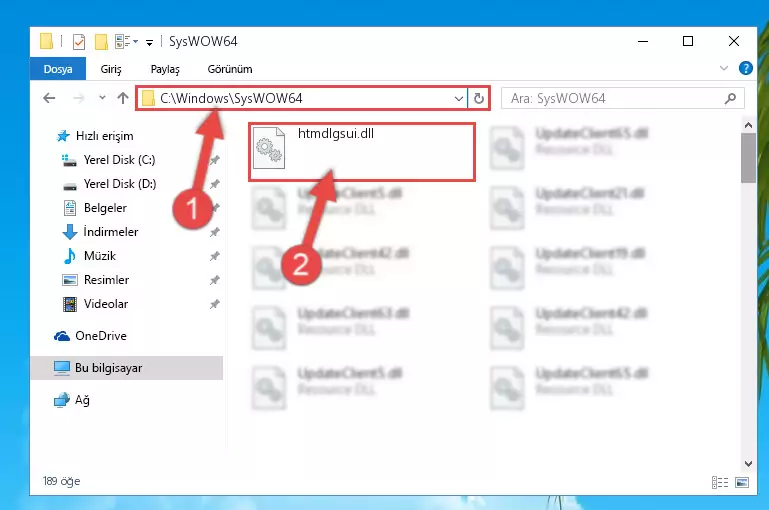This screenshot has width=769, height=510.
Task: Switch to the Giriş tab
Action: point(111,69)
